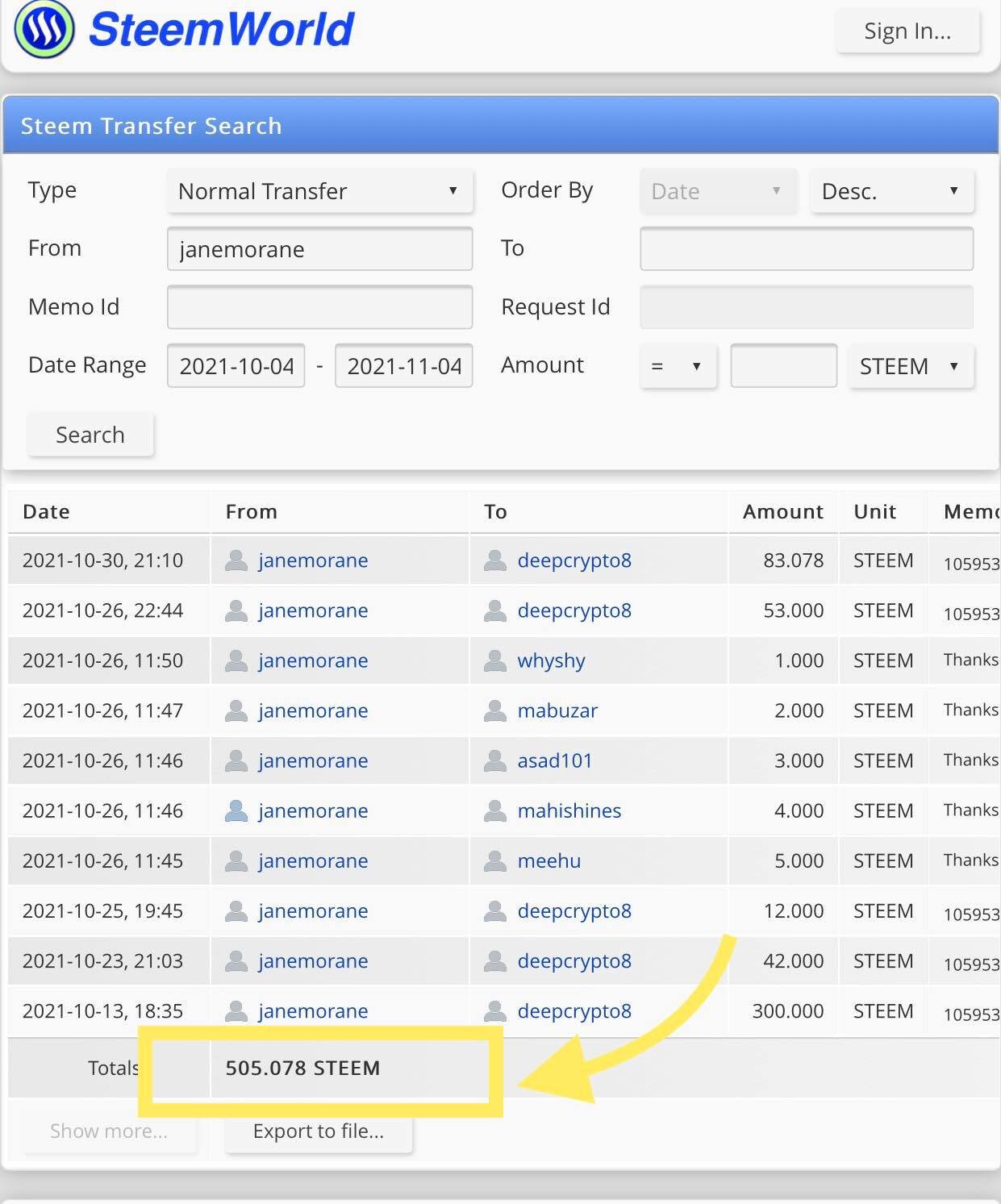Open janemorane link in the 2021-10-30 row
Image resolution: width=1001 pixels, height=1204 pixels.
point(313,560)
